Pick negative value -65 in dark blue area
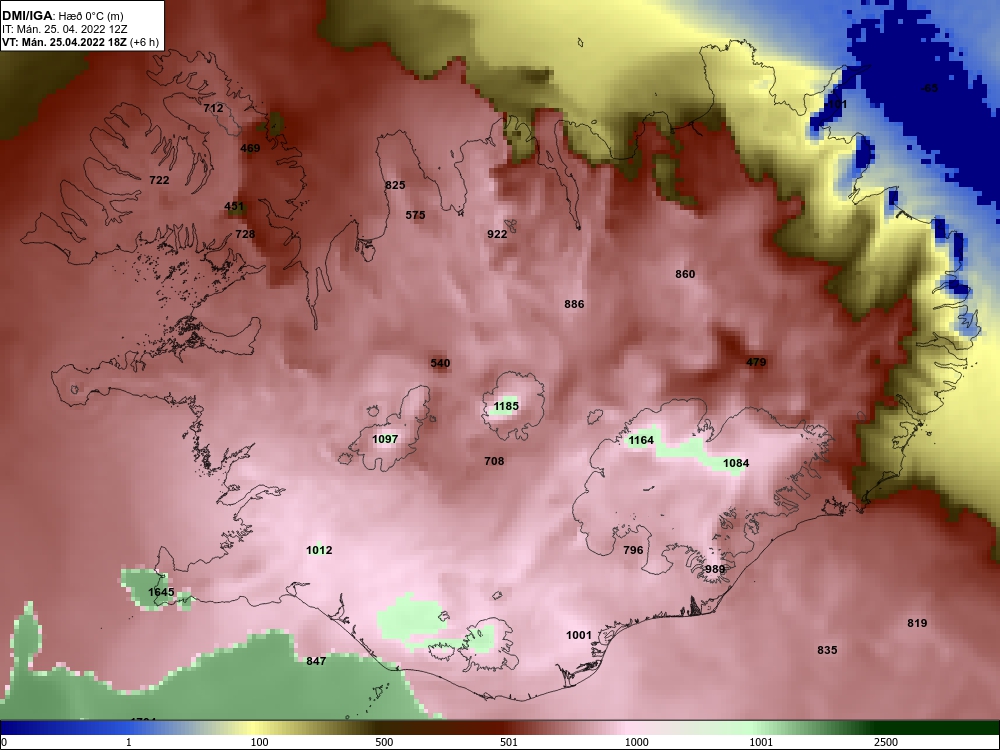Image resolution: width=1000 pixels, height=750 pixels. point(930,88)
